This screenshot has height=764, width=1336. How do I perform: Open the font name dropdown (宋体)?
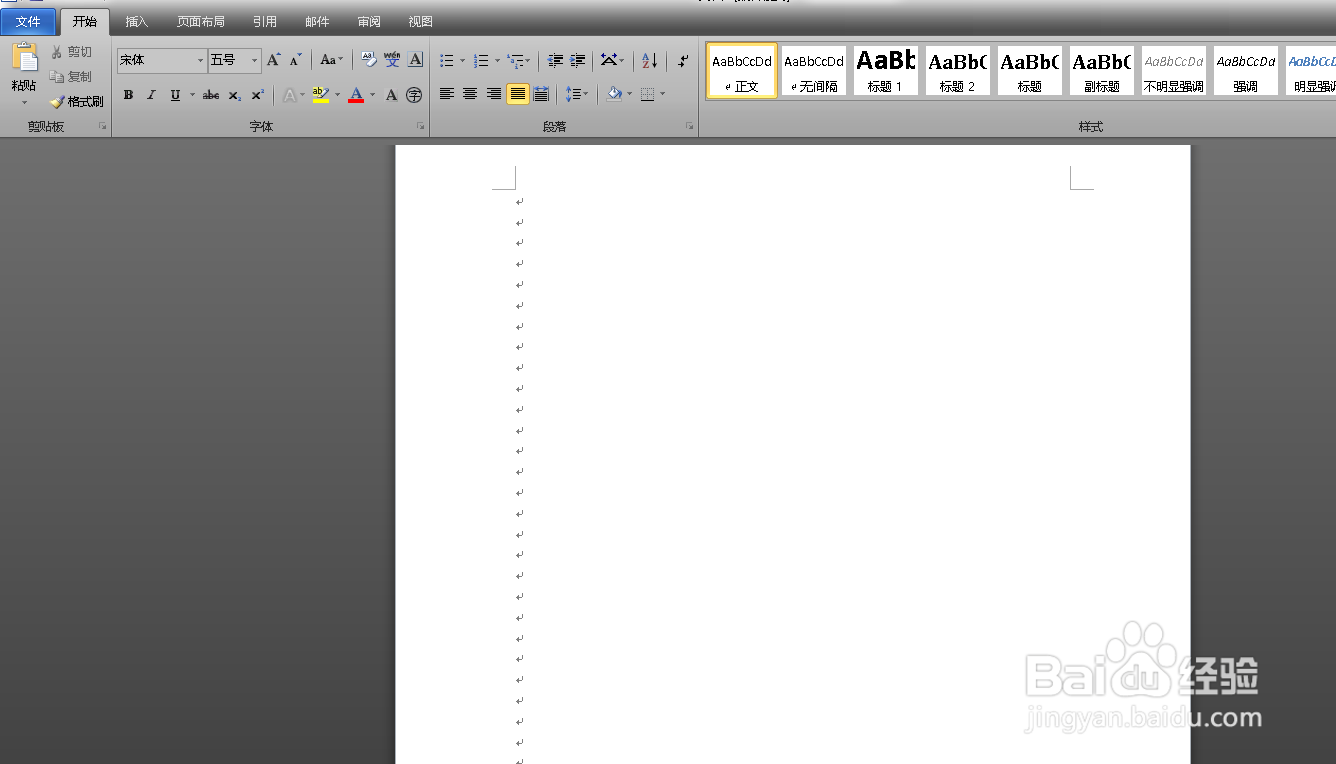[200, 61]
